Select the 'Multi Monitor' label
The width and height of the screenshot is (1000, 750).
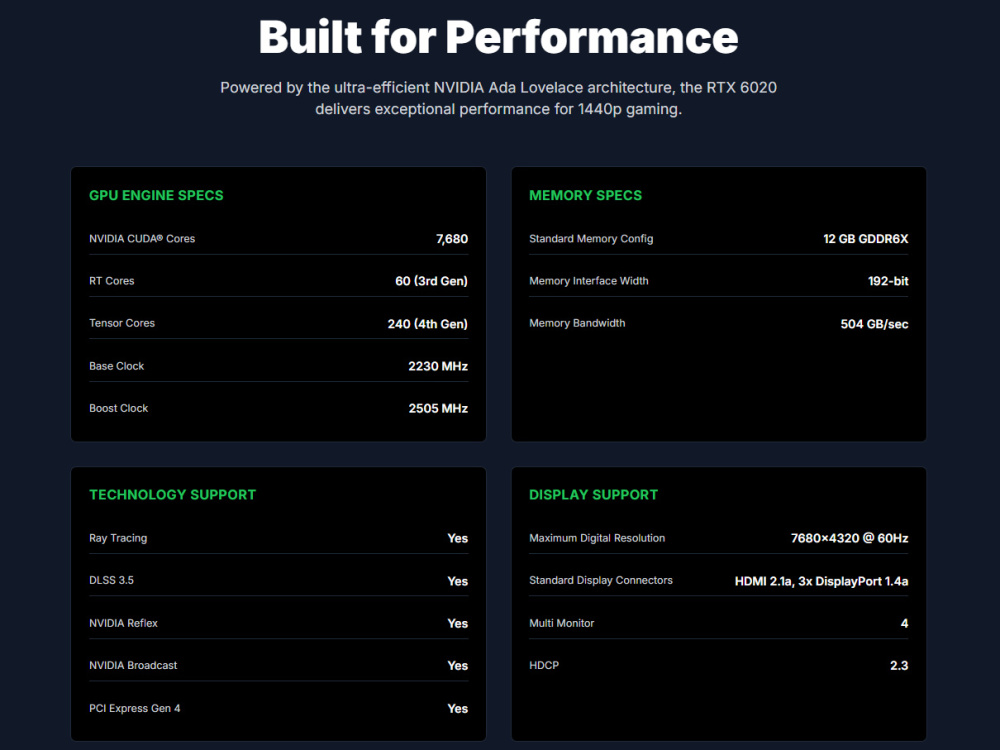561,623
